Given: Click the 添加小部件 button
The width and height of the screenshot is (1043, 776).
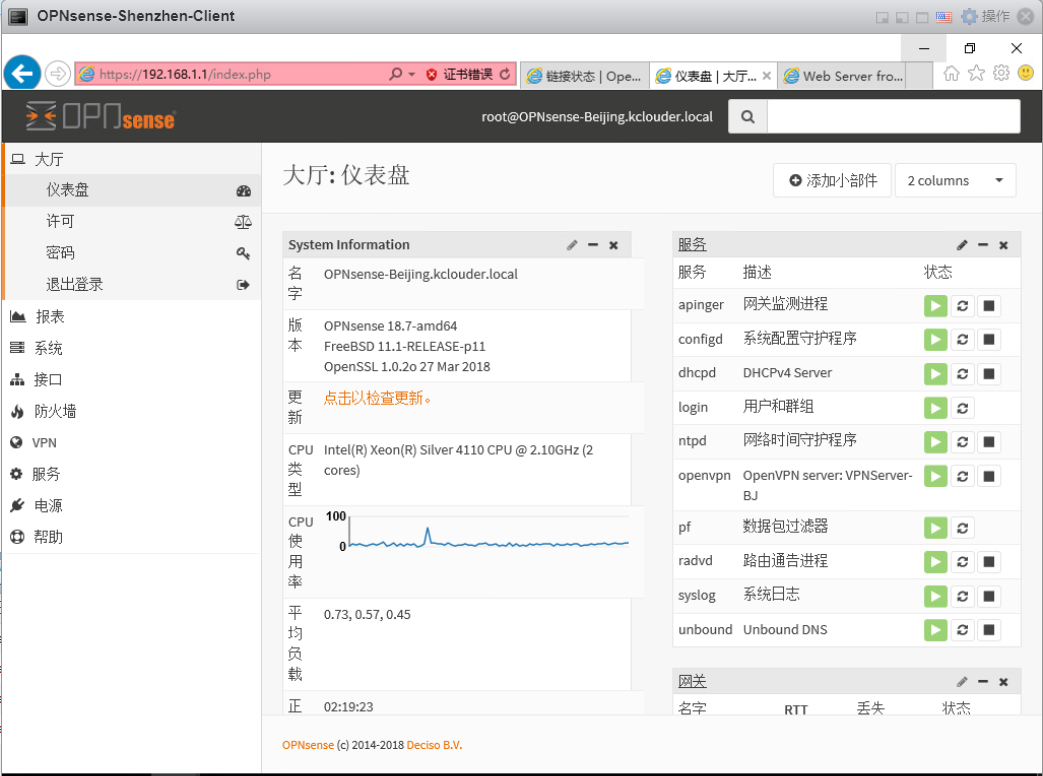Looking at the screenshot, I should coord(832,180).
